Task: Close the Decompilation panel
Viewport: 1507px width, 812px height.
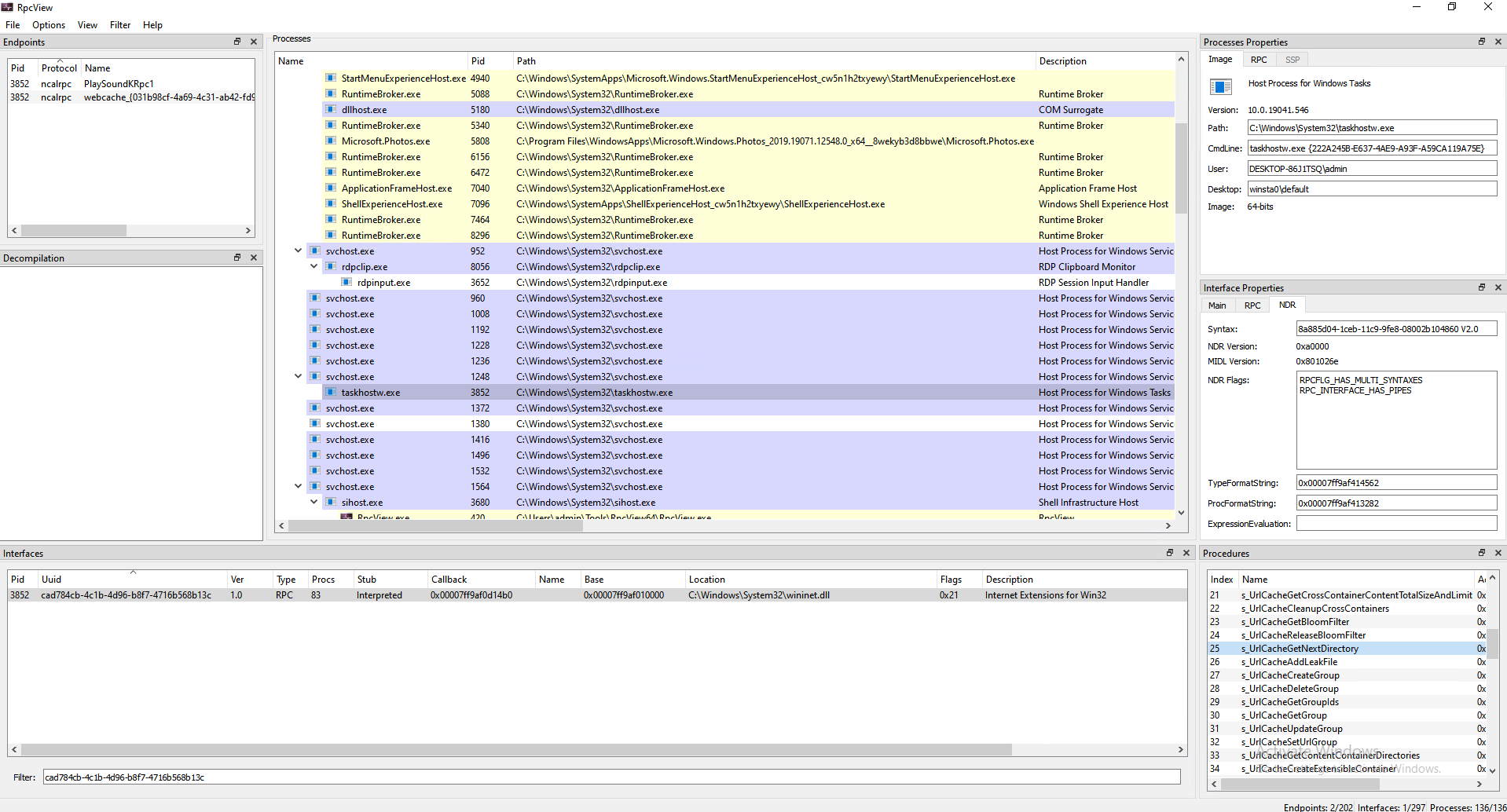Action: pos(254,258)
